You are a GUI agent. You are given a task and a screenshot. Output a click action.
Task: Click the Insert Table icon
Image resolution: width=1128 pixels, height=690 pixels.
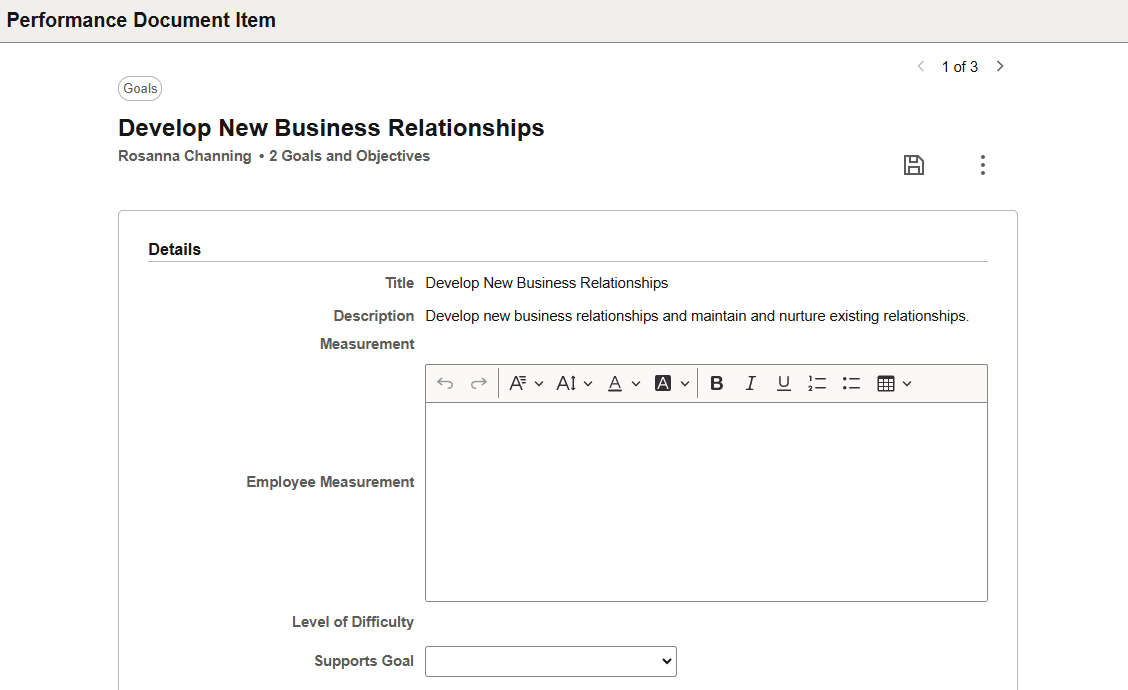pos(887,383)
